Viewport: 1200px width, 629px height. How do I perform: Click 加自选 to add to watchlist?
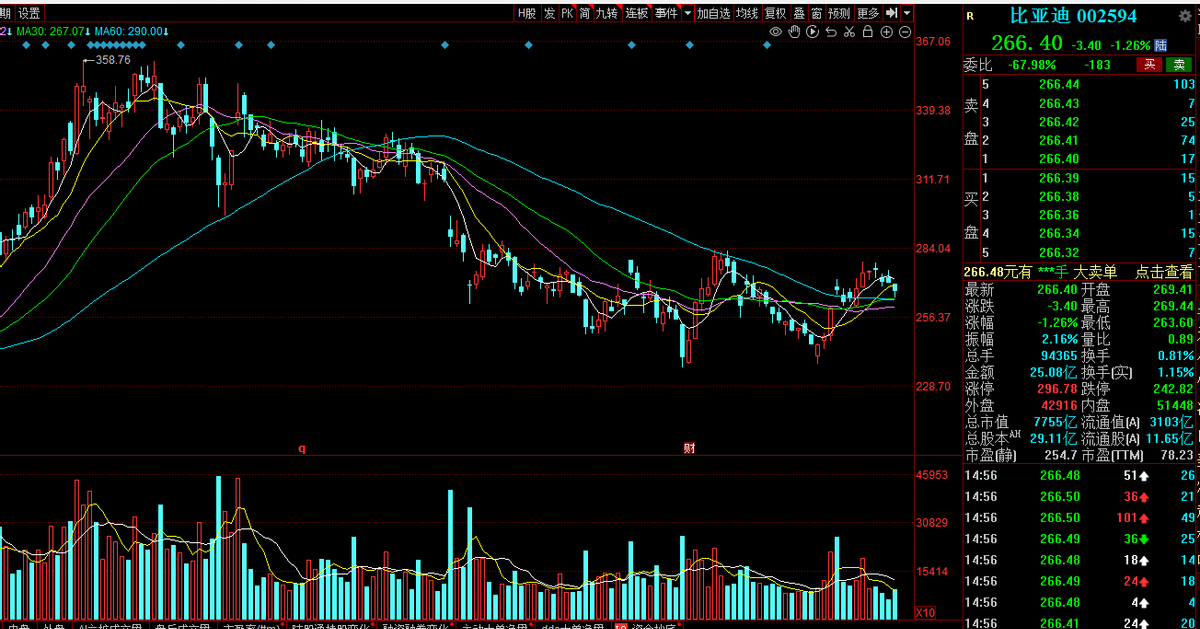714,13
